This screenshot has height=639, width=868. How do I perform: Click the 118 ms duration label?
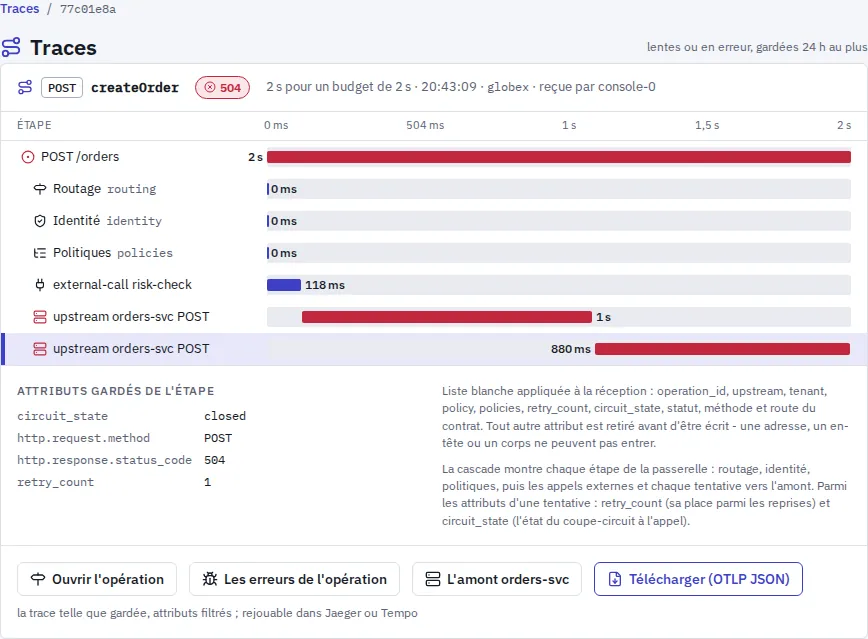pos(325,285)
